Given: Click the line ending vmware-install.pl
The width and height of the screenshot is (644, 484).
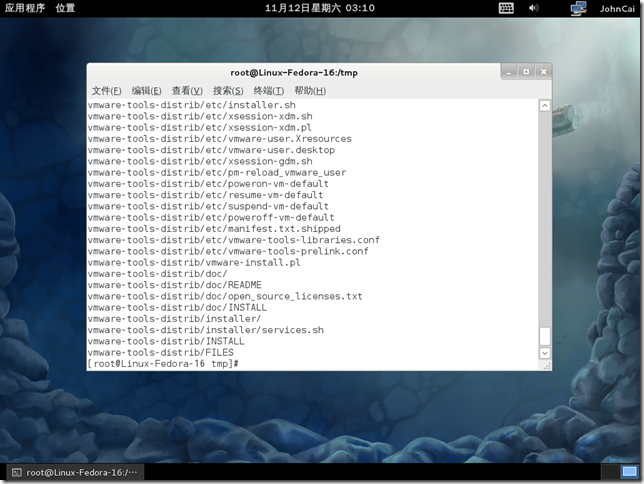Looking at the screenshot, I should pyautogui.click(x=194, y=263).
